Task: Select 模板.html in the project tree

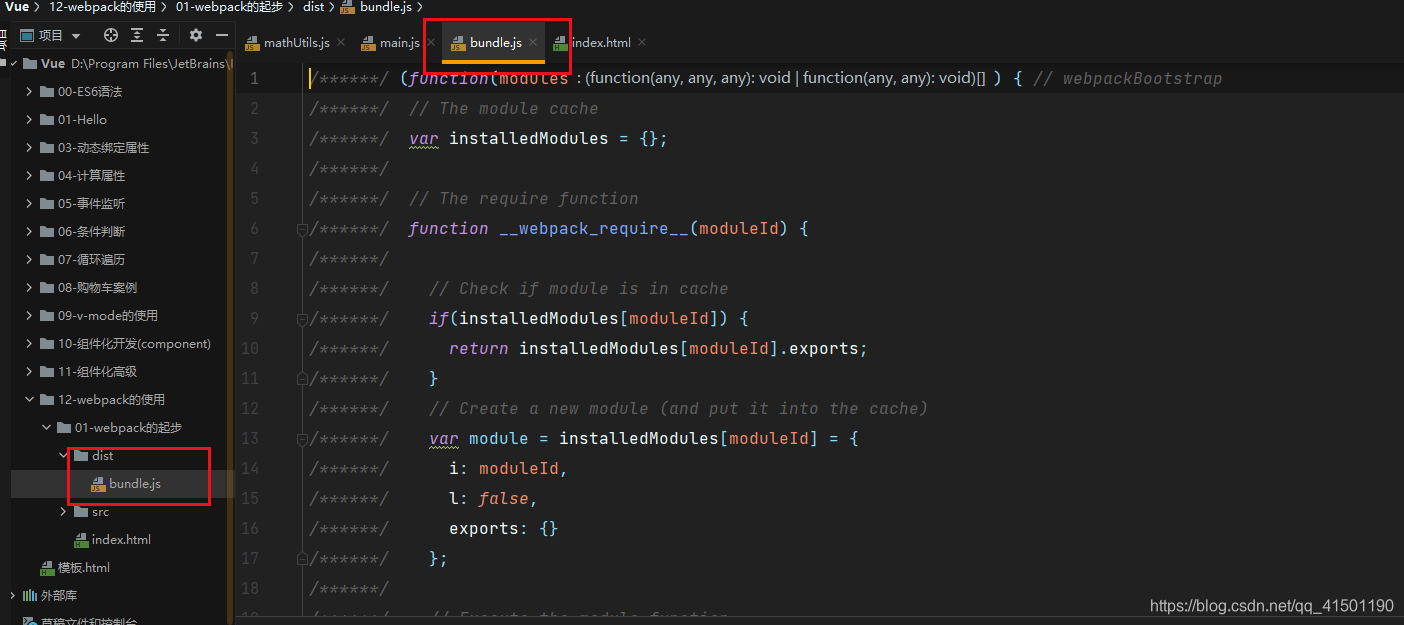Action: pos(84,567)
